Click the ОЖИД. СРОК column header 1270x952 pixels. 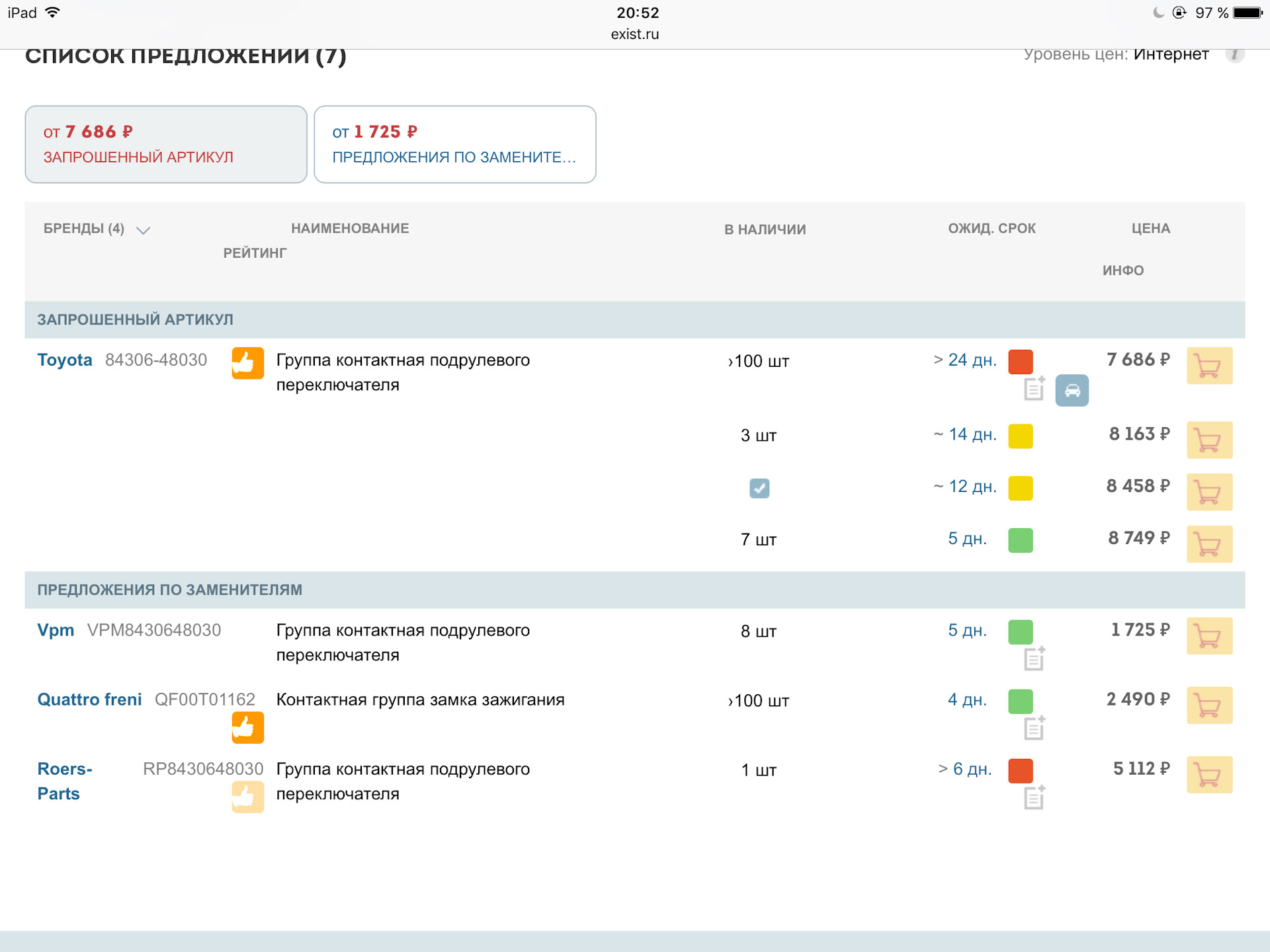pyautogui.click(x=992, y=229)
